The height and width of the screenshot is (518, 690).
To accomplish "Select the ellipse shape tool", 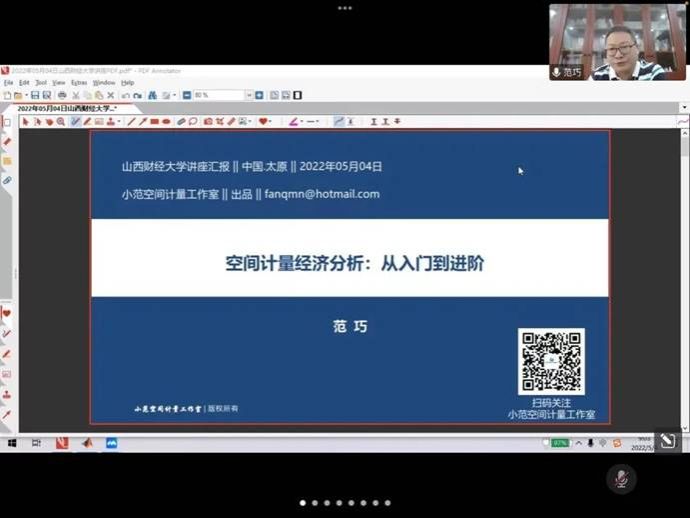I will click(166, 121).
